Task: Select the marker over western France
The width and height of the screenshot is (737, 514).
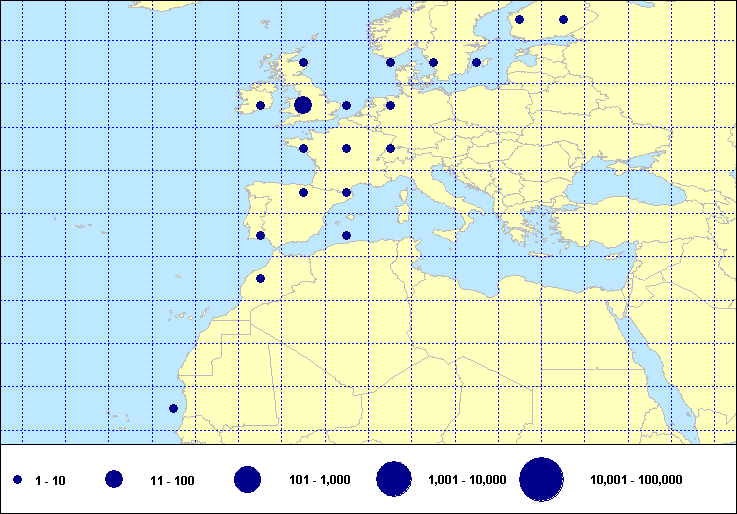Action: (303, 149)
